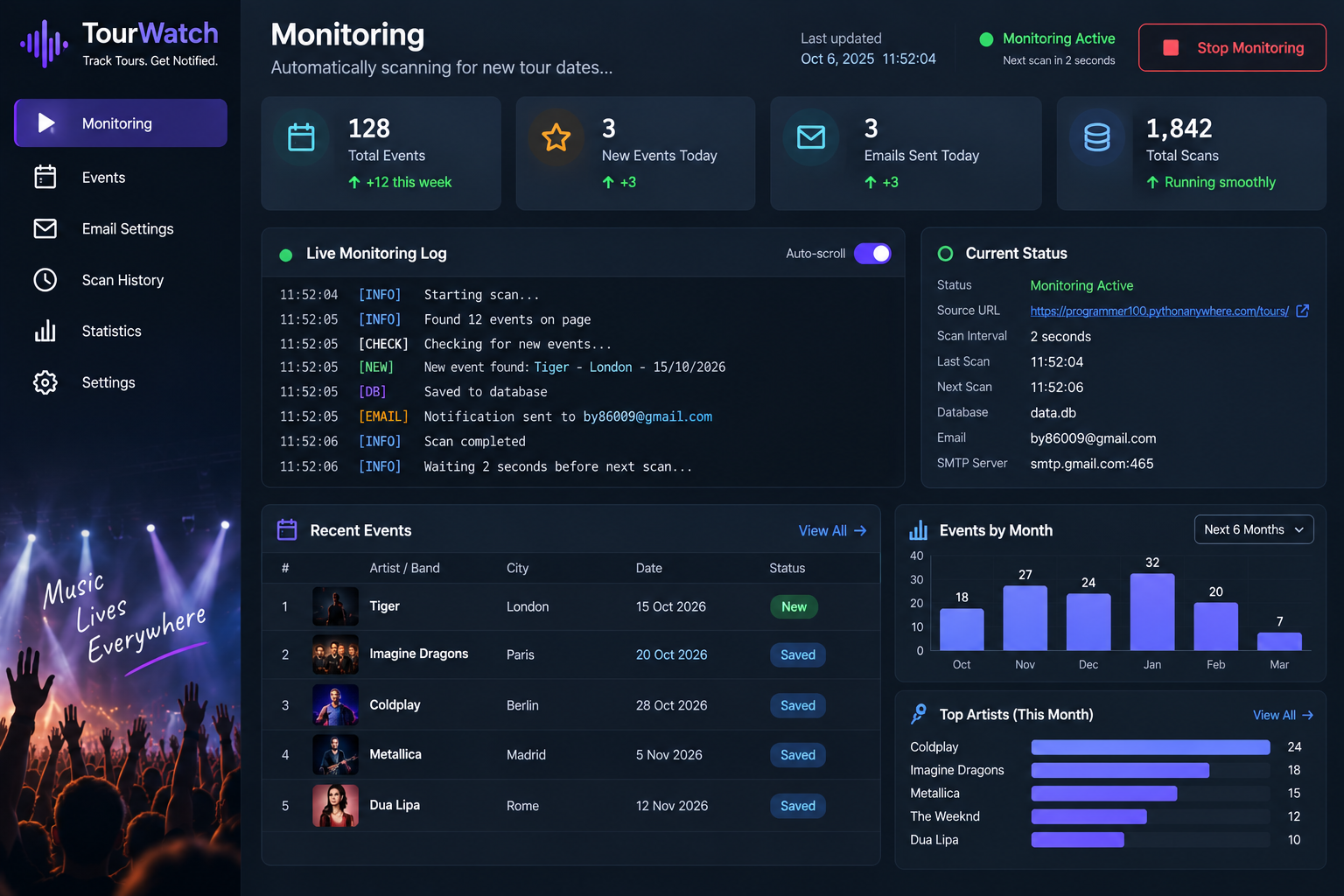The image size is (1344, 896).
Task: Open the programmer100 pythonanywhere tours URL
Action: click(x=1159, y=311)
